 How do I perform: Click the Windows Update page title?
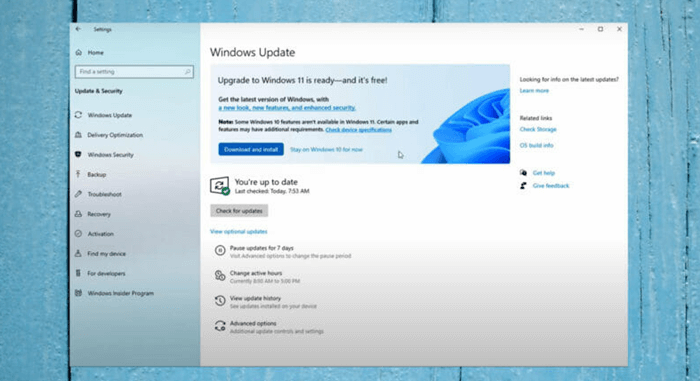coord(252,52)
